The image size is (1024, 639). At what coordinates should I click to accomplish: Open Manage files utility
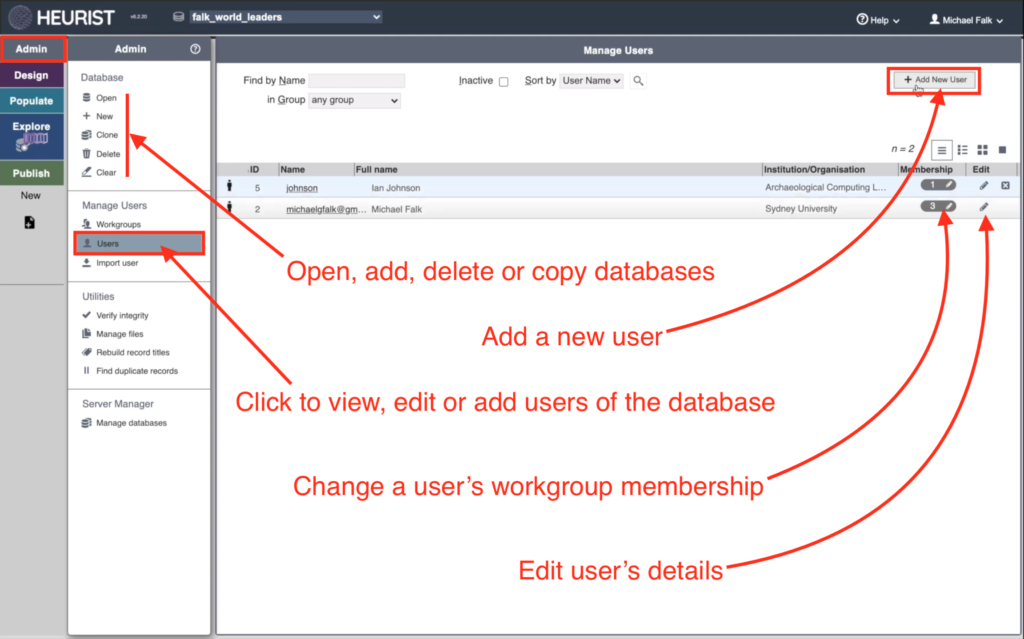click(113, 333)
